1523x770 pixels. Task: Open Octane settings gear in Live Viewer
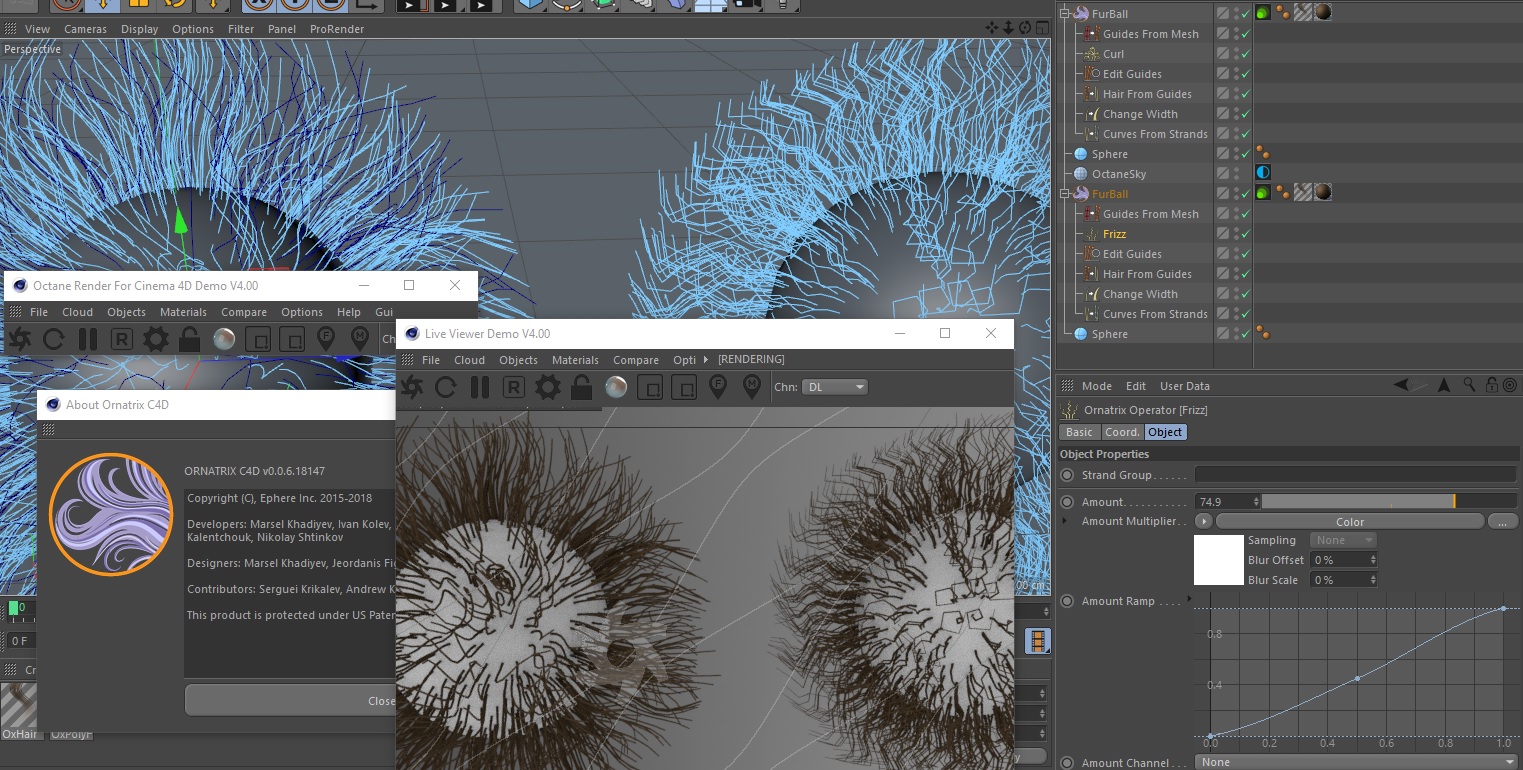[547, 387]
